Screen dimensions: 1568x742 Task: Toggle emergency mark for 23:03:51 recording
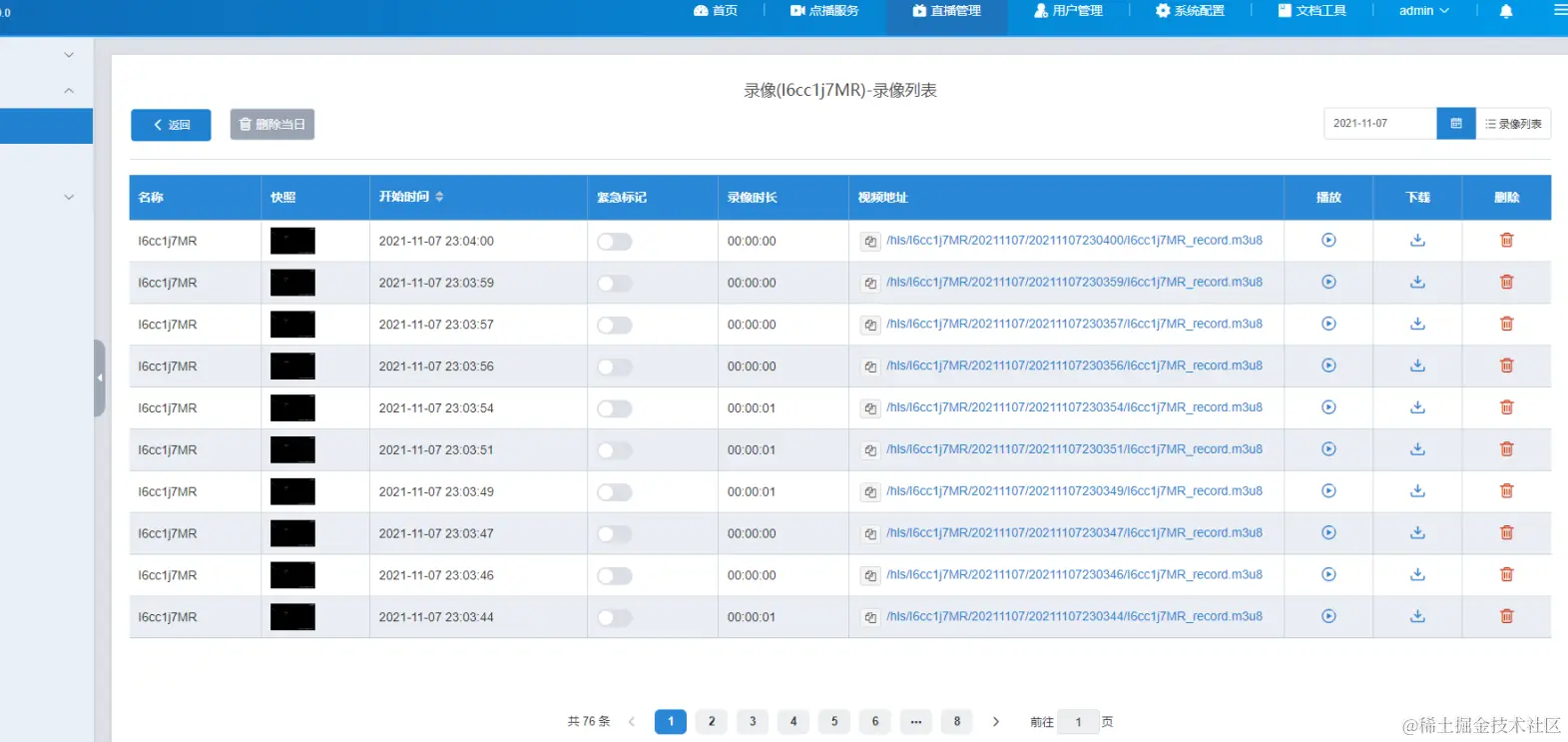pos(615,450)
